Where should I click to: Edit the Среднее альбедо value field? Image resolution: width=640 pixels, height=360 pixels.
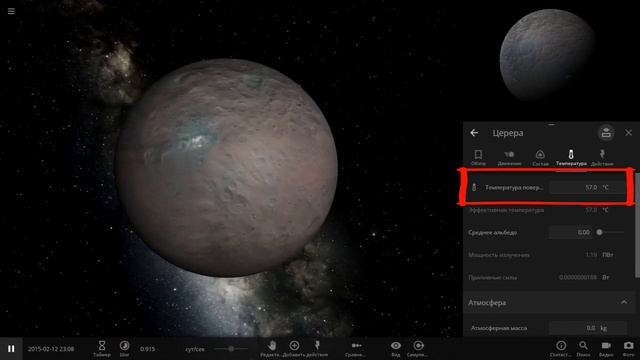(571, 232)
